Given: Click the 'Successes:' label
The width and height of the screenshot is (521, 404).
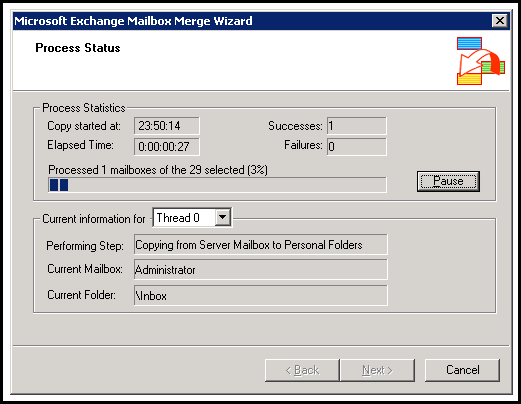Looking at the screenshot, I should click(x=295, y=126).
